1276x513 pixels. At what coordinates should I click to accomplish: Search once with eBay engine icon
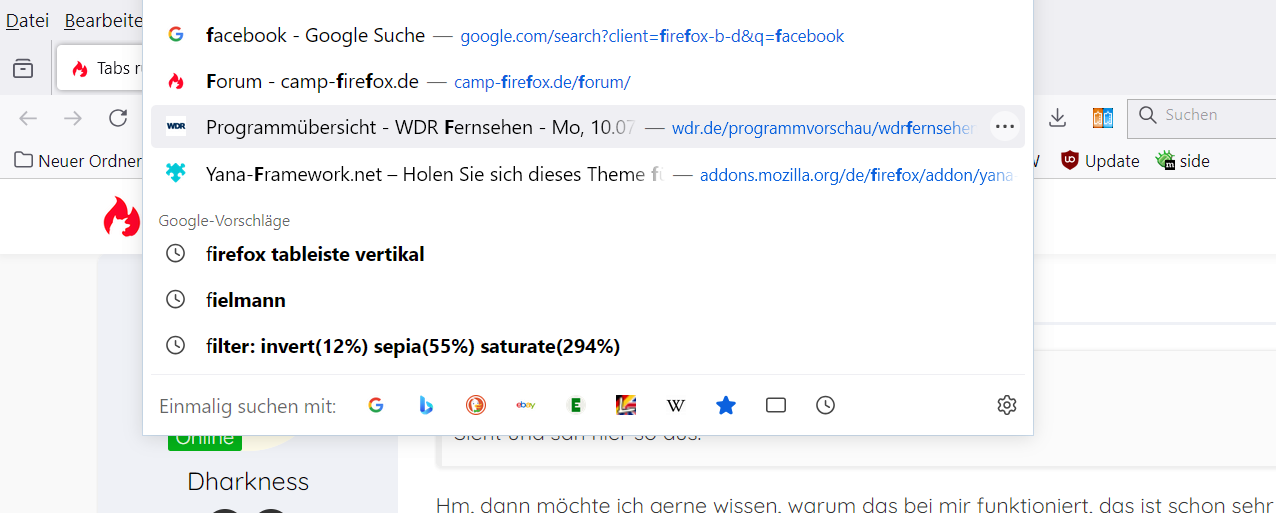point(526,405)
